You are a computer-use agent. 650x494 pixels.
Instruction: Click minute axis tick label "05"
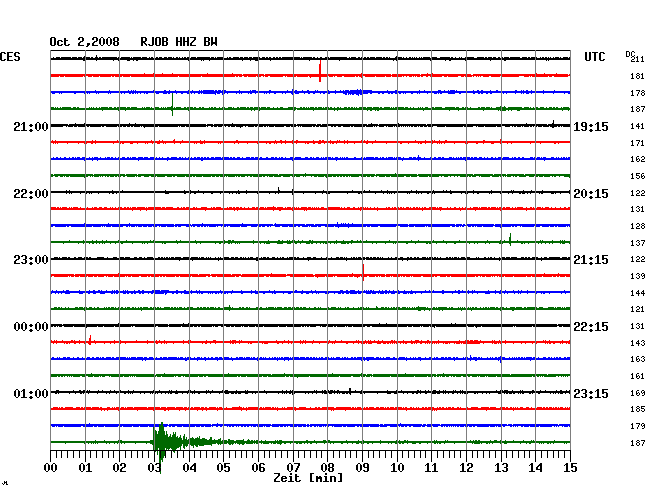[223, 468]
